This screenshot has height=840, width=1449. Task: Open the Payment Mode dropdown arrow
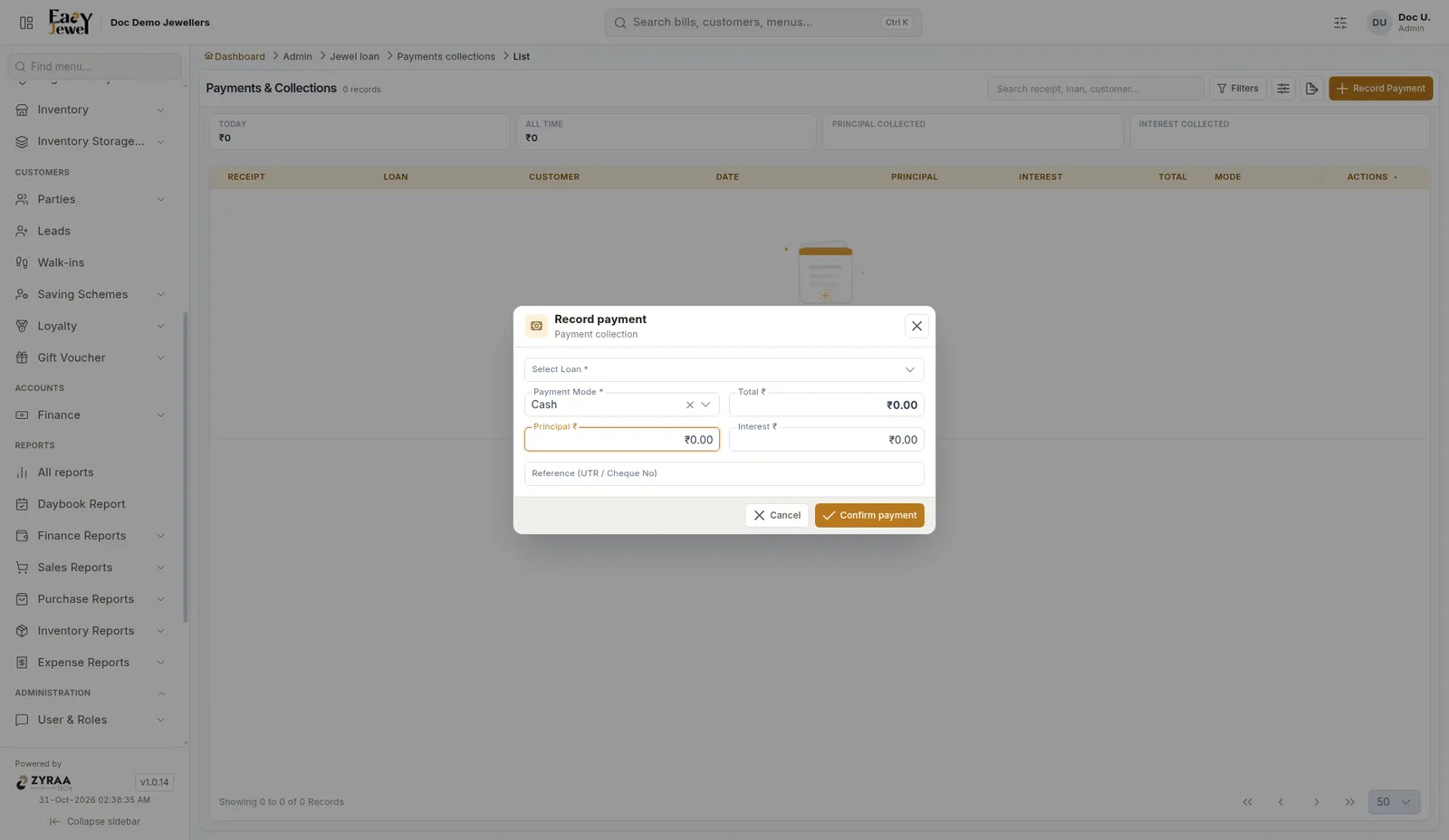click(x=705, y=405)
